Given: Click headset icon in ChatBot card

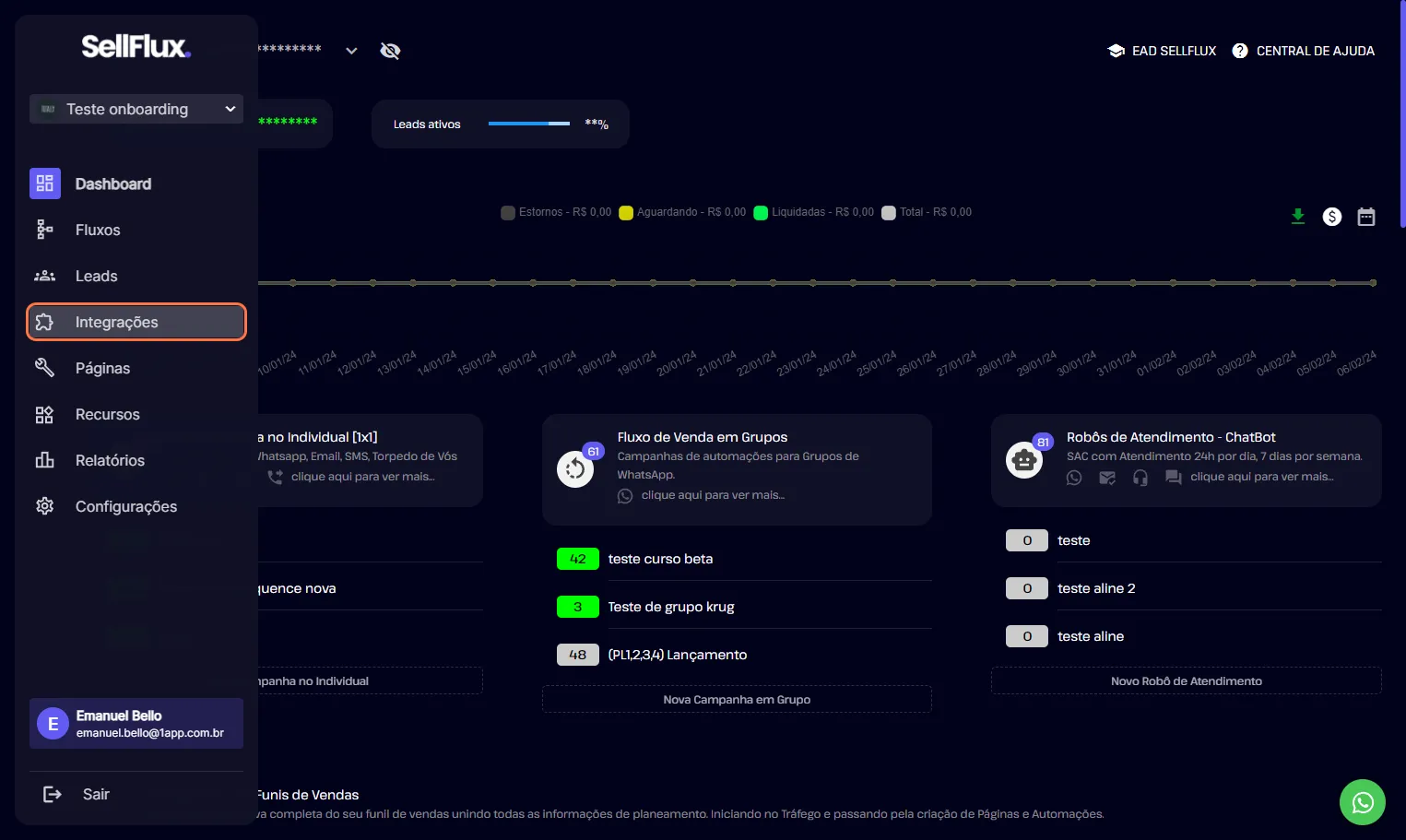Looking at the screenshot, I should click(x=1140, y=477).
